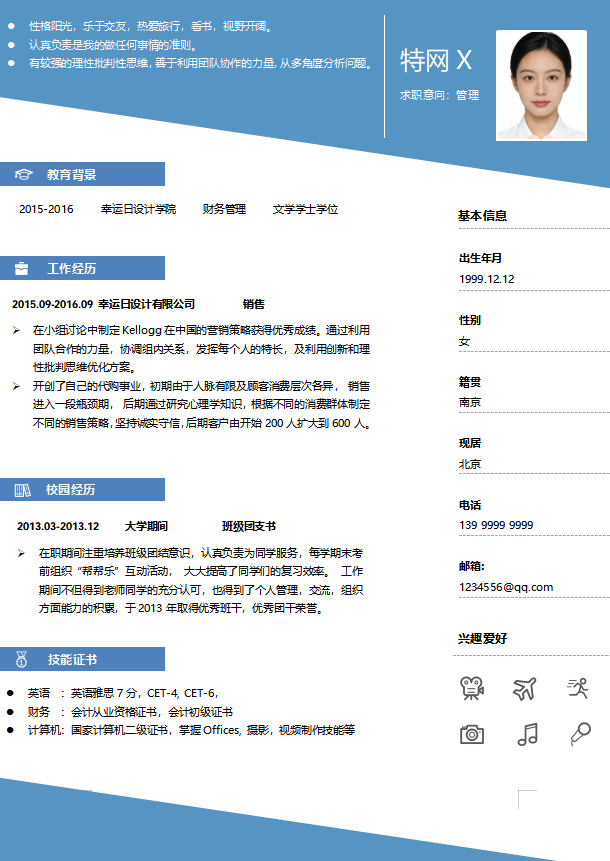
Task: Click the residence value 北京
Action: click(x=470, y=464)
